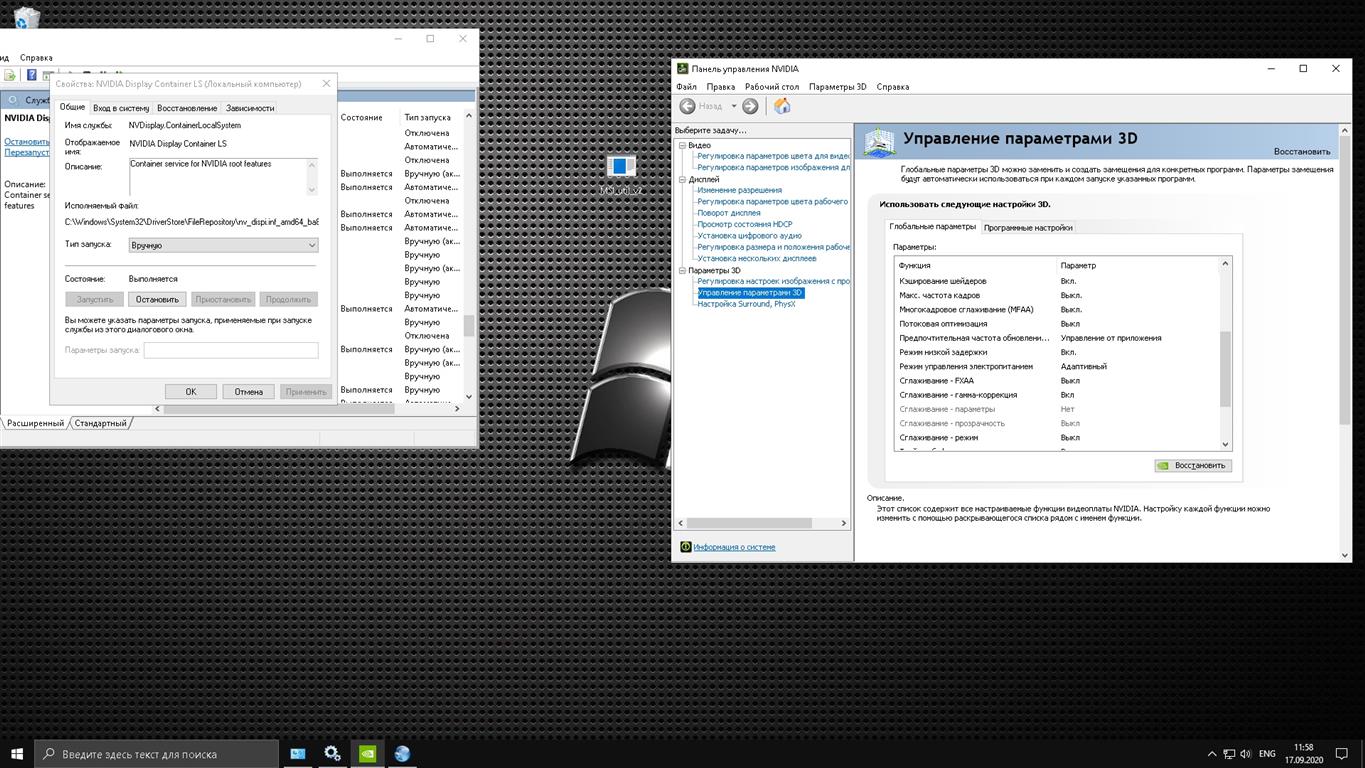Select Сглаживание - FXAA row
The width and height of the screenshot is (1365, 768).
pos(1056,380)
